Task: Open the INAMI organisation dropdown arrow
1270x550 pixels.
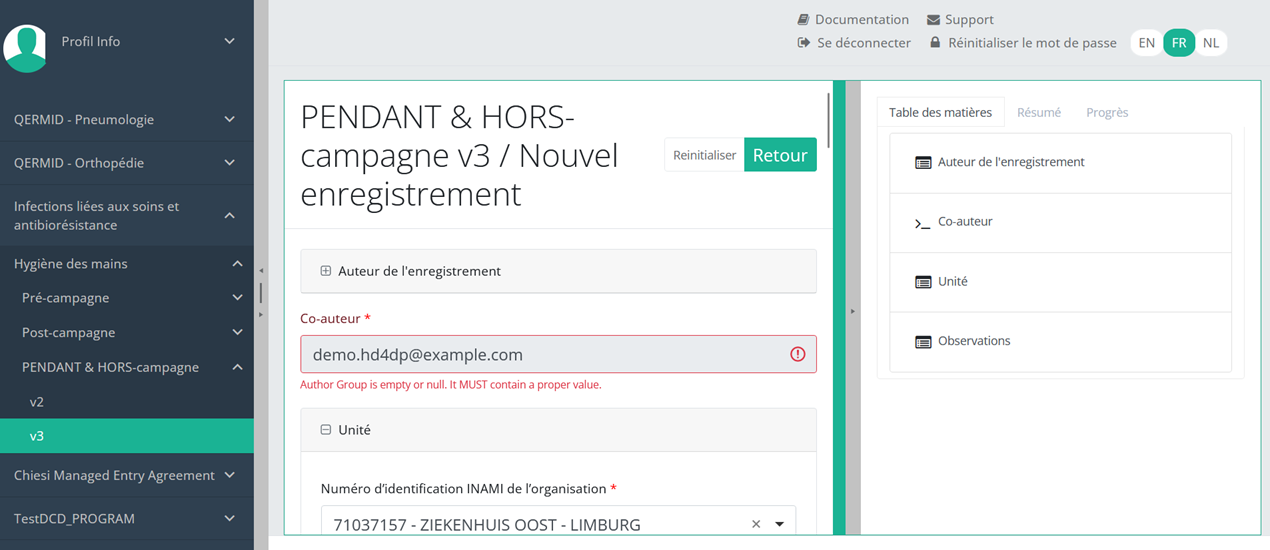Action: 780,524
